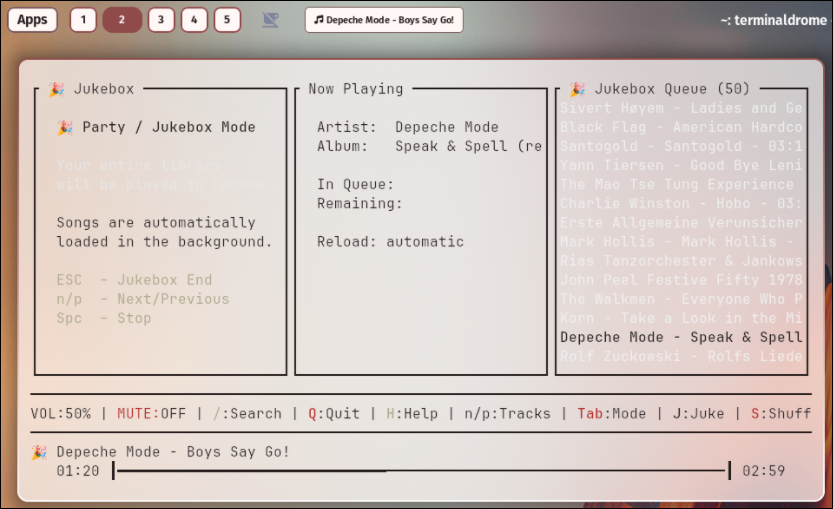Select queue entry John Peel Festive Fifty 1978
833x509 pixels.
click(x=681, y=280)
